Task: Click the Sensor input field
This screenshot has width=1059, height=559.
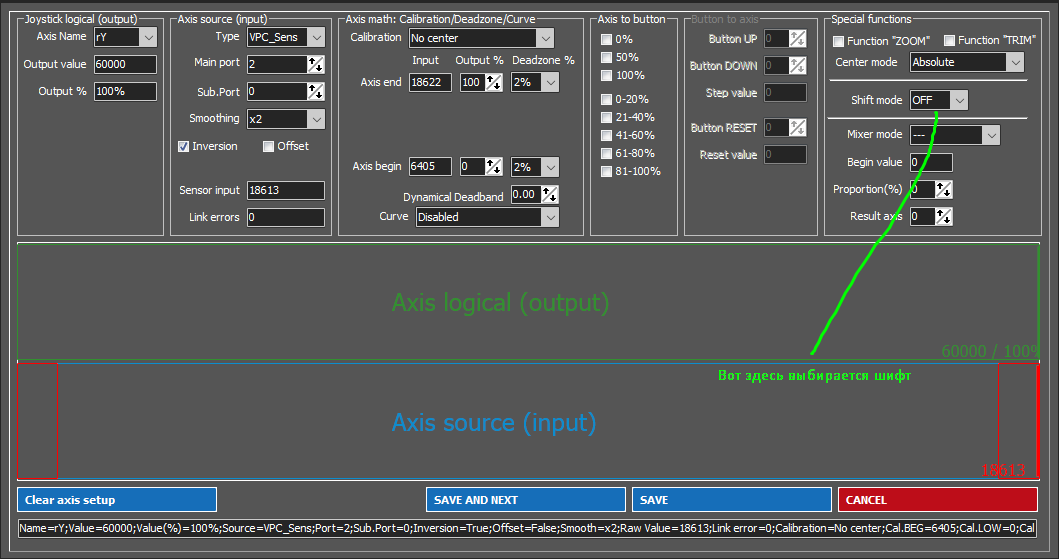Action: (286, 190)
